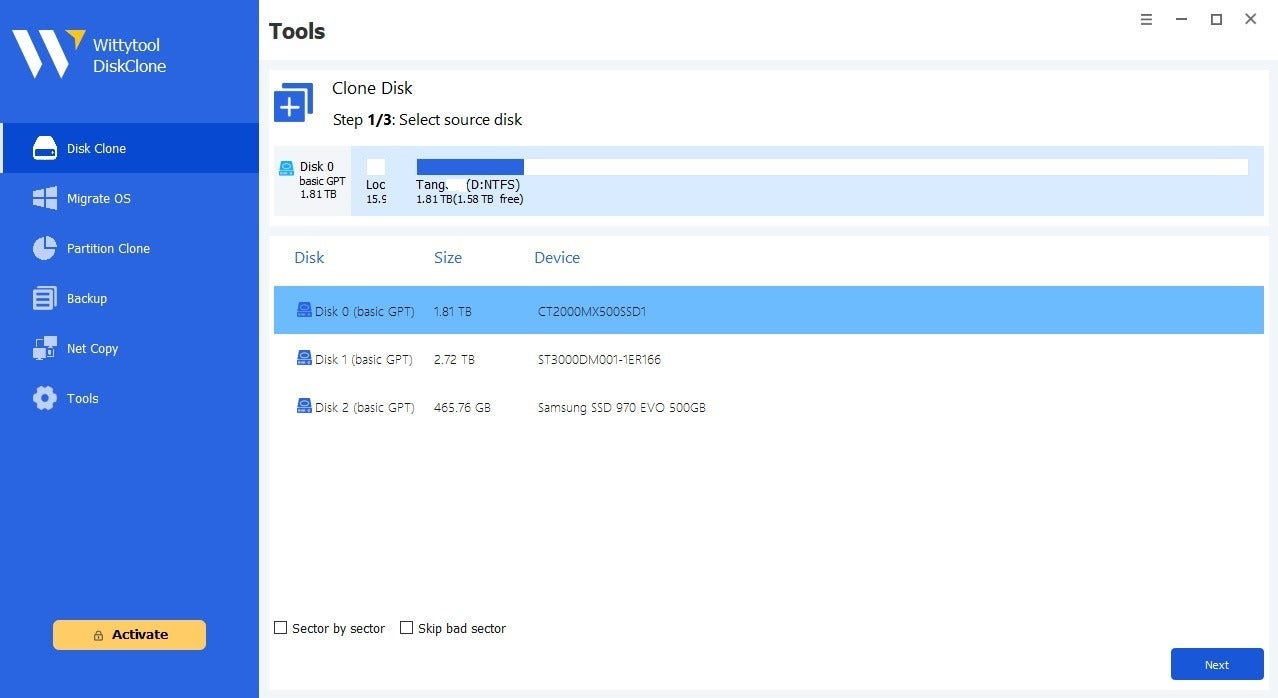Click the Disk 2 (basic GPT) label

(x=365, y=408)
